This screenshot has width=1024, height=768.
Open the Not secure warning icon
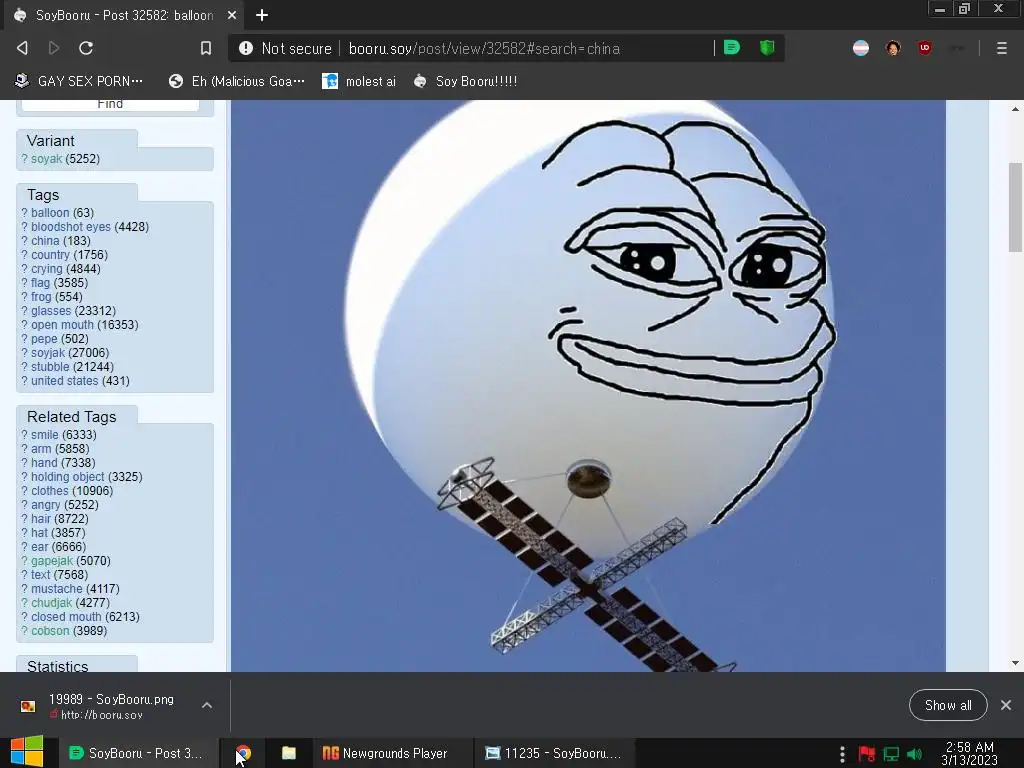pos(246,48)
